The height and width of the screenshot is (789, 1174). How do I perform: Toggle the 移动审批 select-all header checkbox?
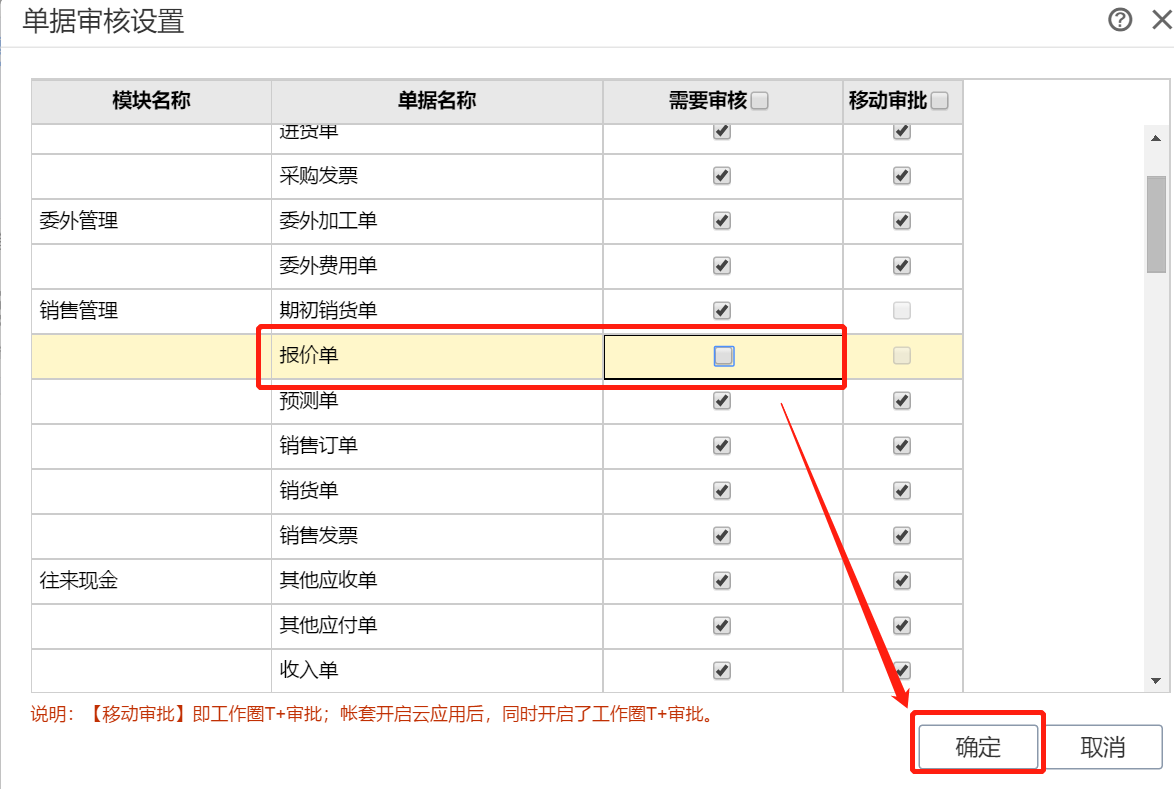939,101
